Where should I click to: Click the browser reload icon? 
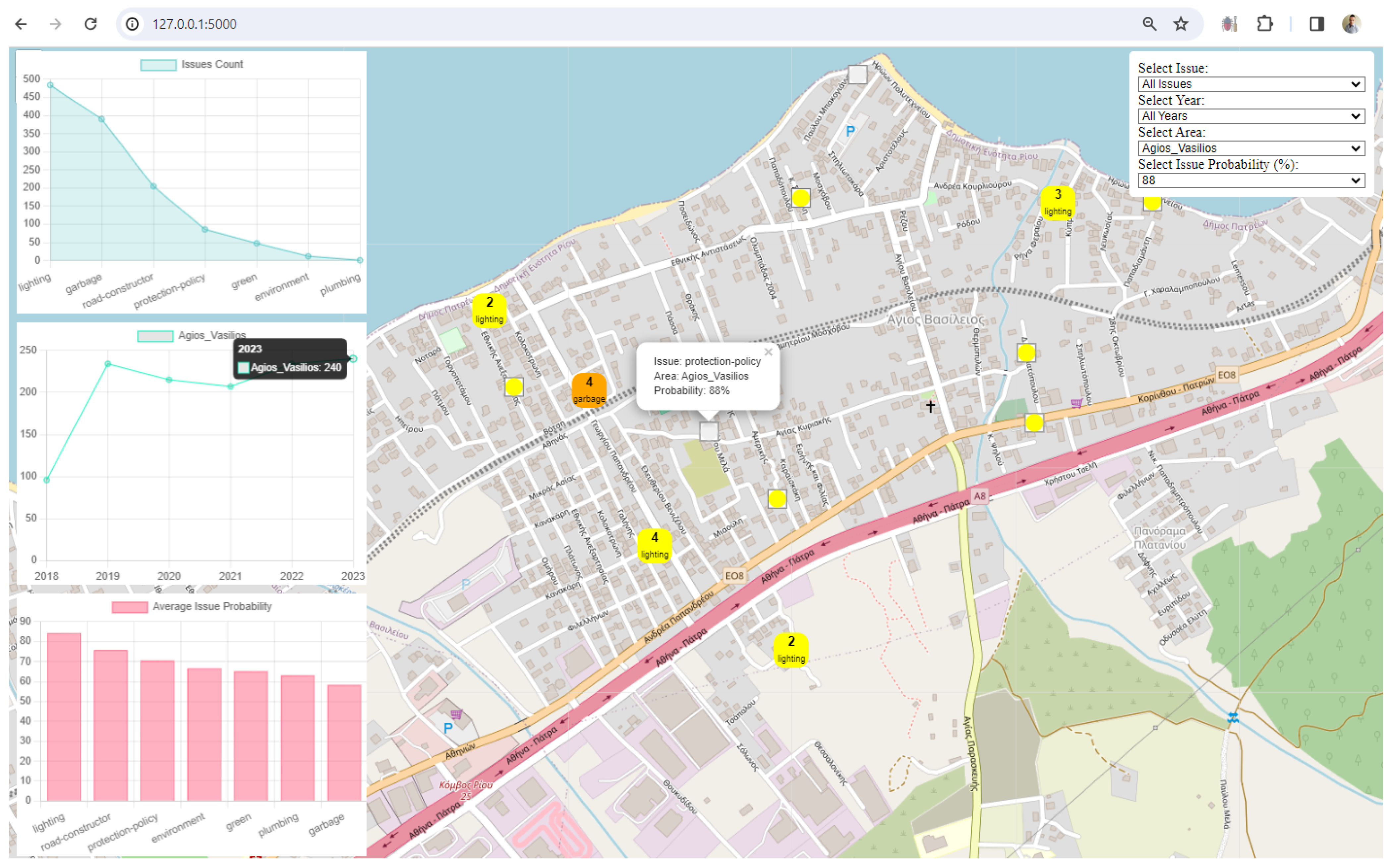pyautogui.click(x=90, y=24)
